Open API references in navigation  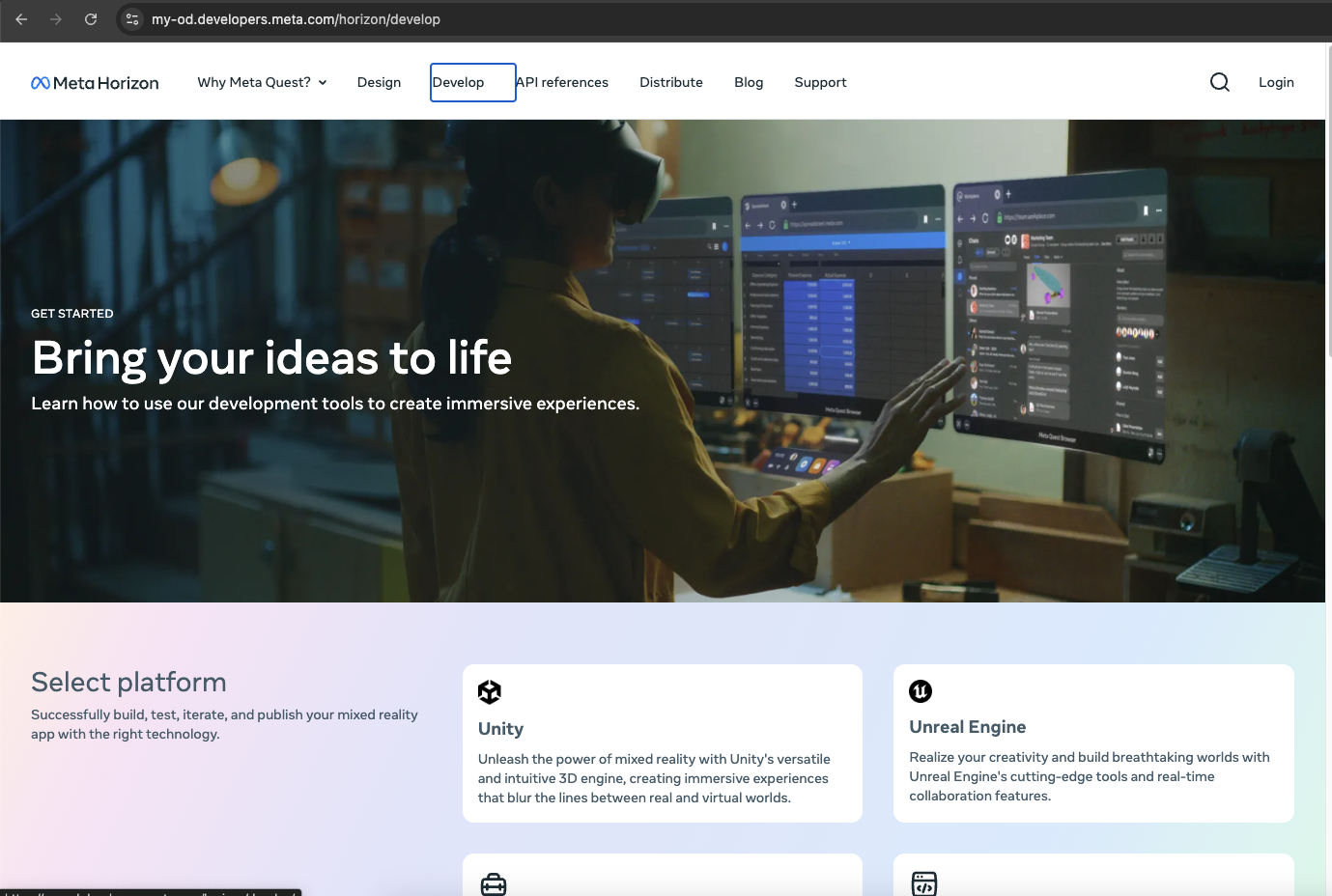pos(562,82)
